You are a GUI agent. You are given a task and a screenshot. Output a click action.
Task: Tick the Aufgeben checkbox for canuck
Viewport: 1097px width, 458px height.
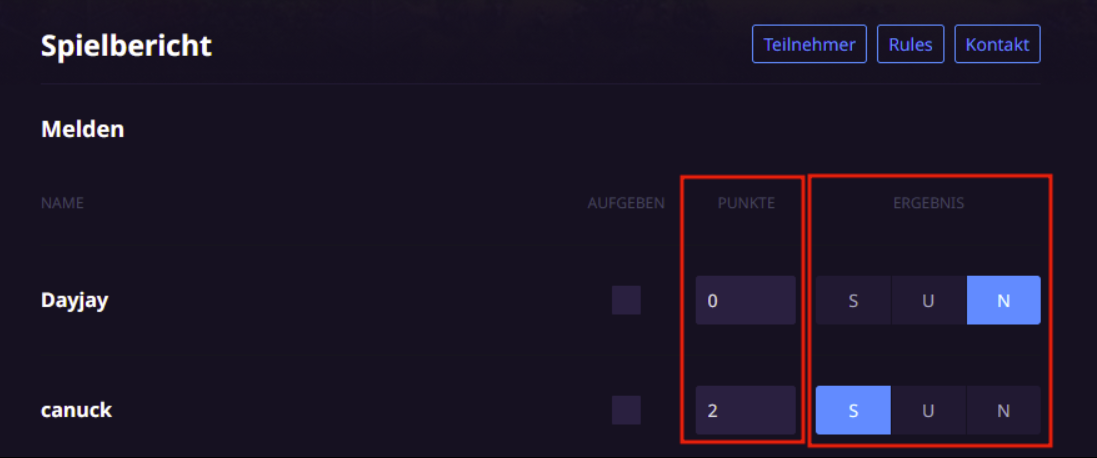626,410
